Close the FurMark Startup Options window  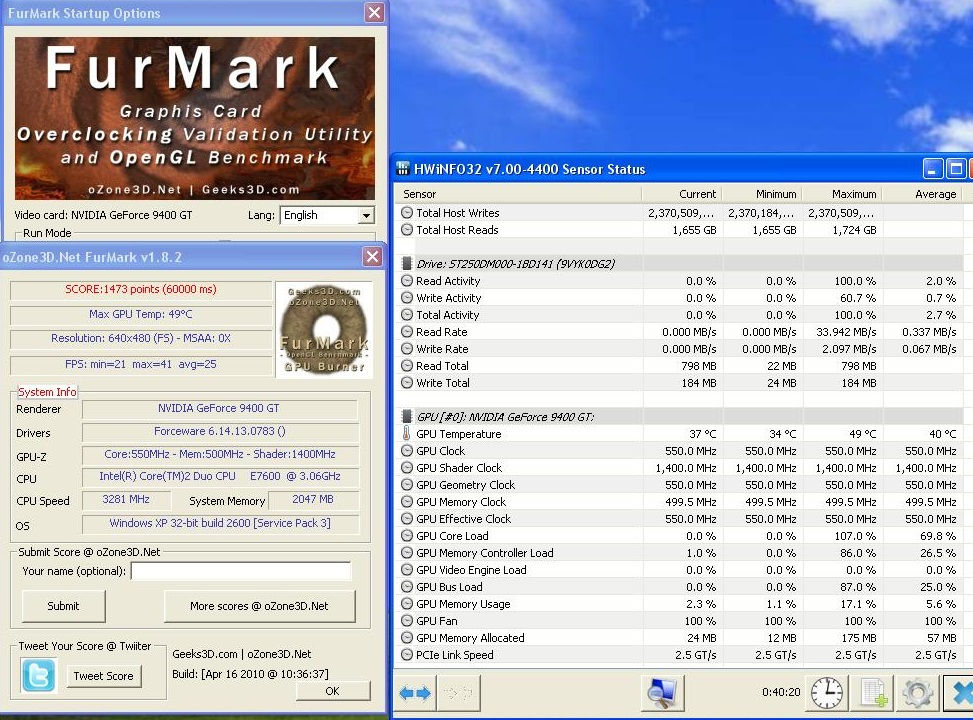pos(374,12)
